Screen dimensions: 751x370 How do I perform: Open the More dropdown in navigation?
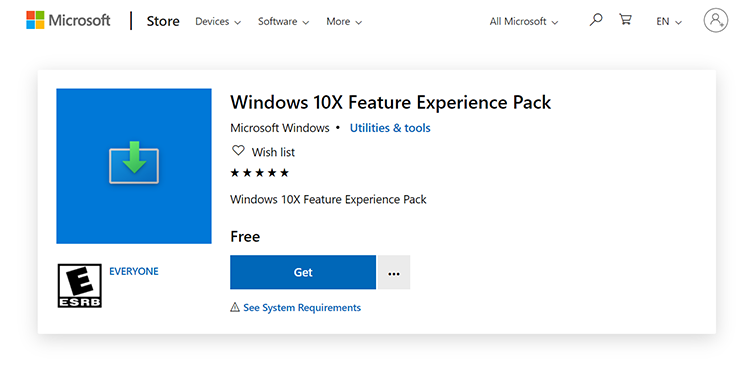(344, 22)
